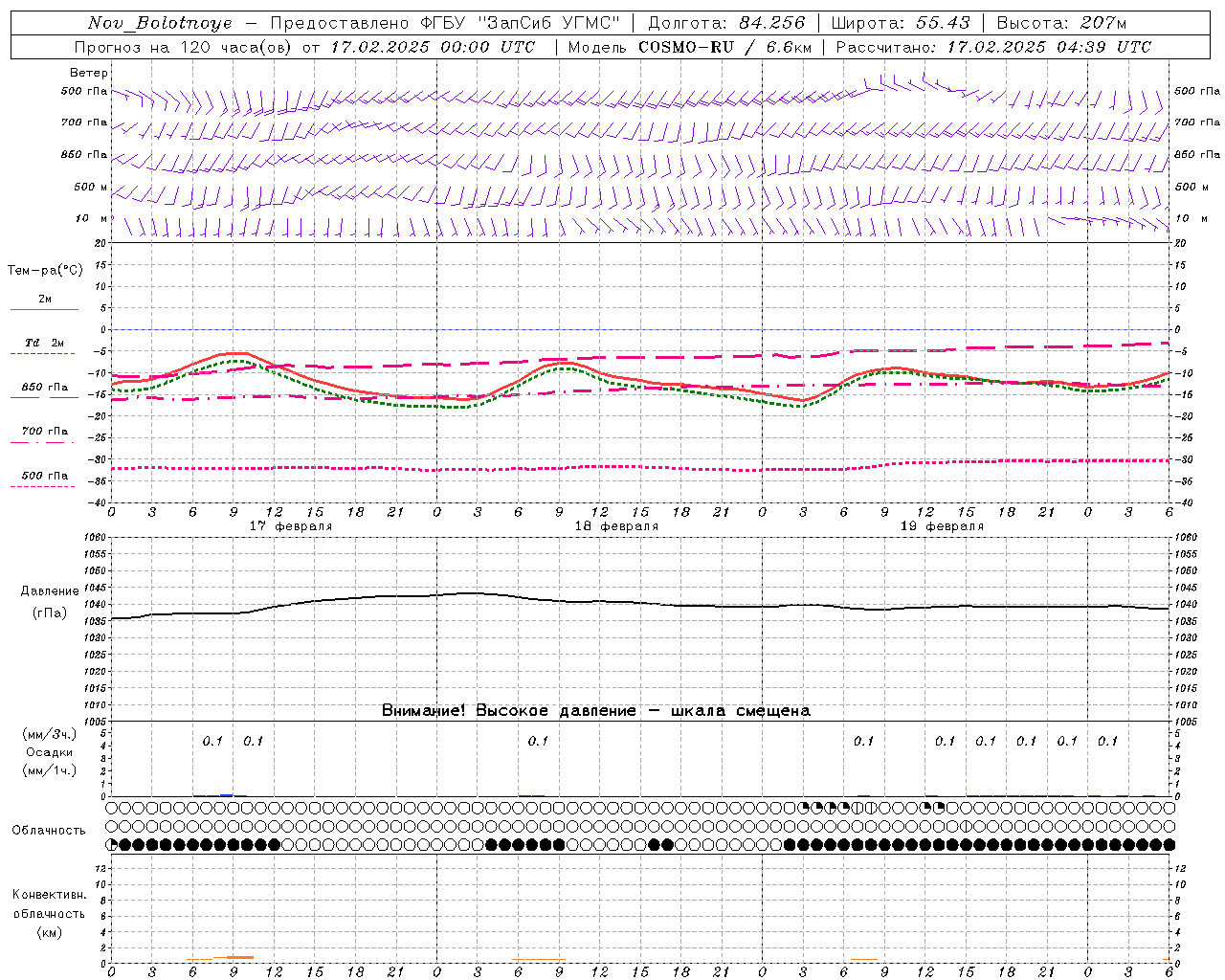Image resolution: width=1225 pixels, height=980 pixels.
Task: Click the longitude value 84.256
Action: click(772, 23)
